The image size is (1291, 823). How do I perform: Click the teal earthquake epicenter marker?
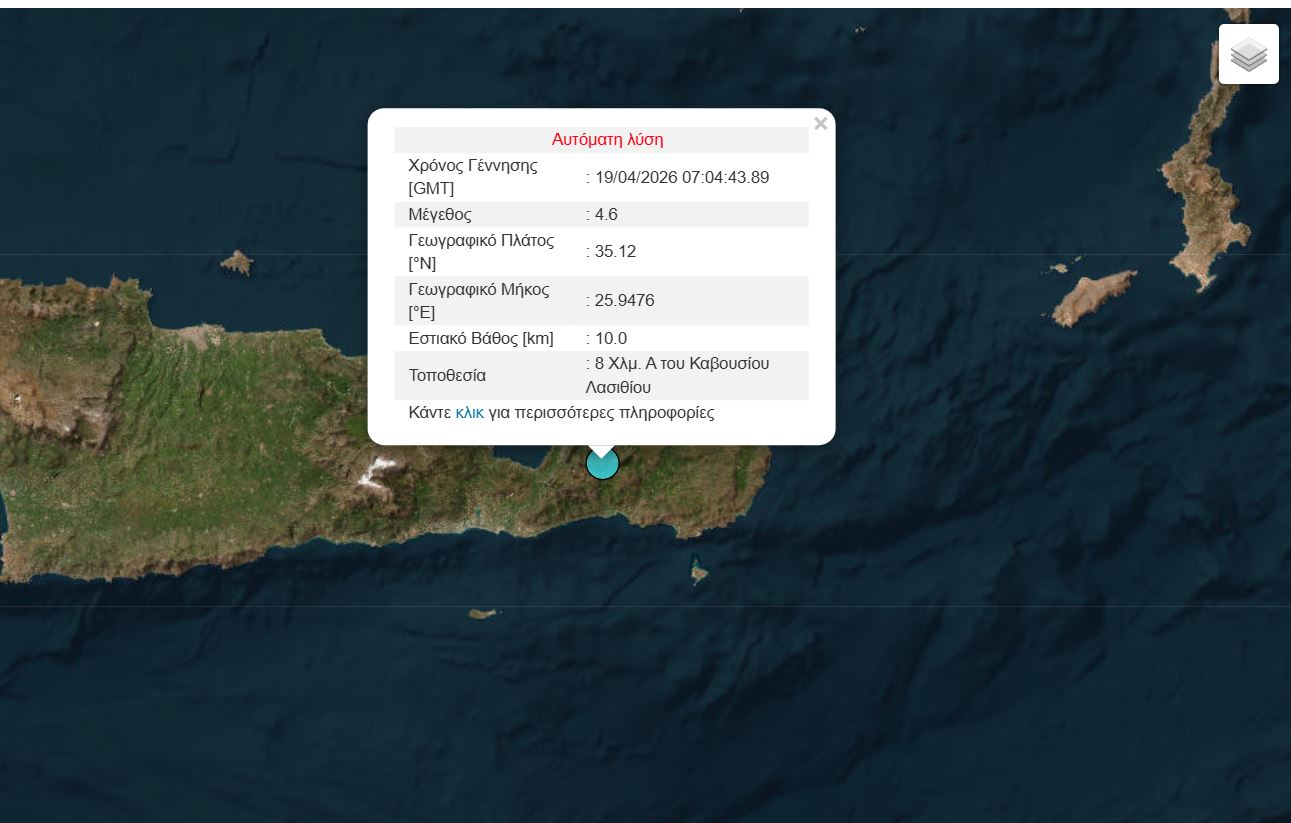602,462
